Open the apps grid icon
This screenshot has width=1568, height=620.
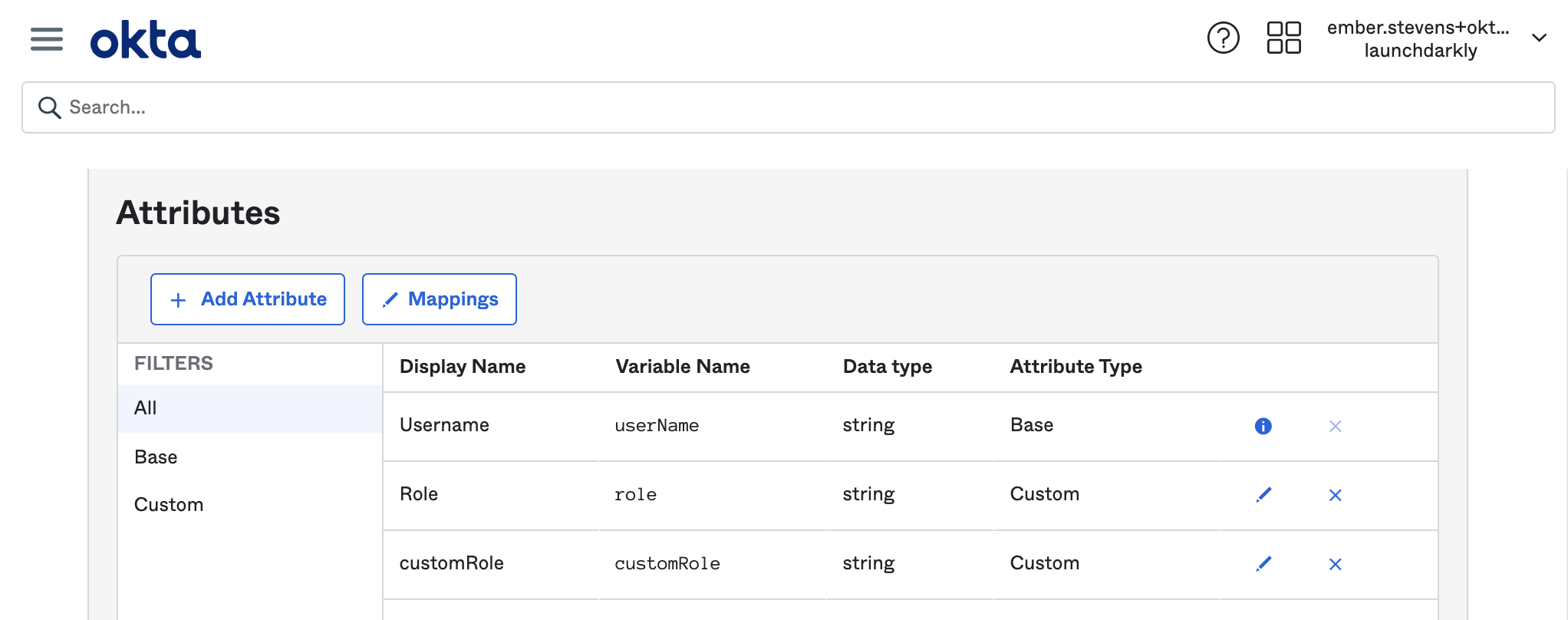pos(1283,38)
